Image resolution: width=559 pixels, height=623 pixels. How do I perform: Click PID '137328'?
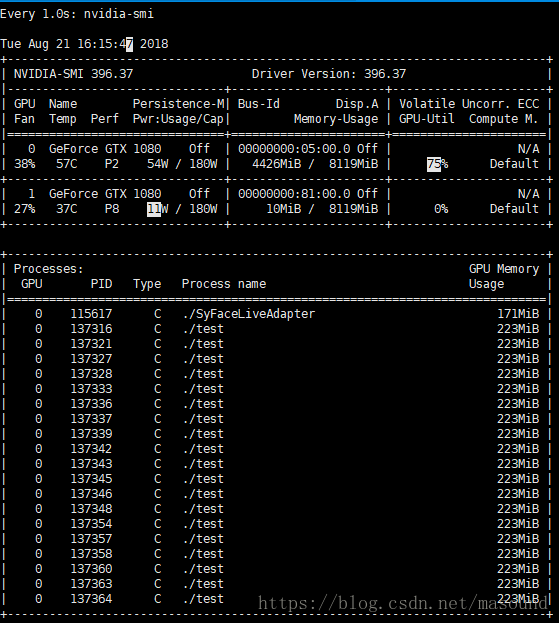pos(91,374)
